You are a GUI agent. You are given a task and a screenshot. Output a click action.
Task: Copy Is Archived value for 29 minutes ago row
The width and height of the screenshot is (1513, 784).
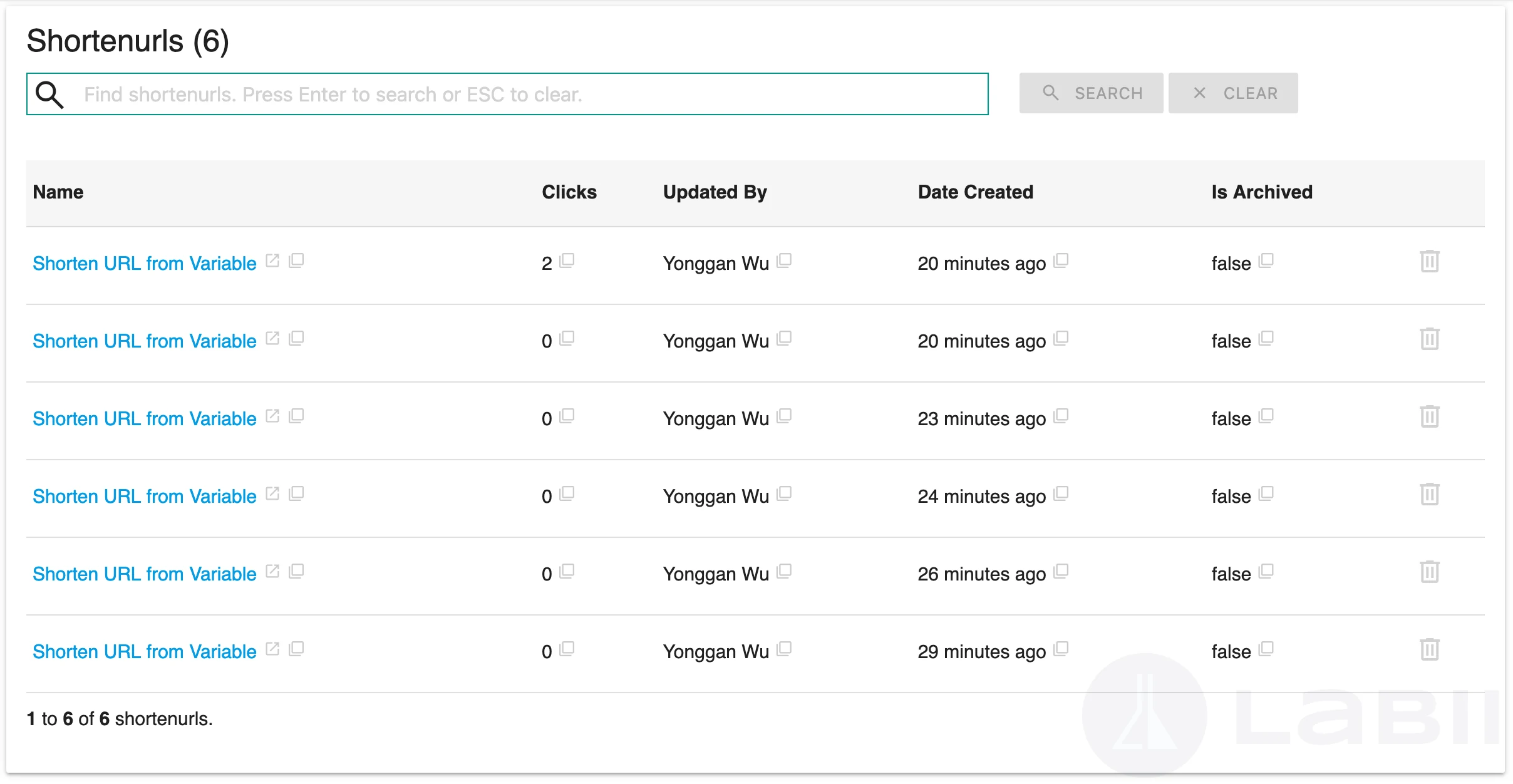(1266, 649)
